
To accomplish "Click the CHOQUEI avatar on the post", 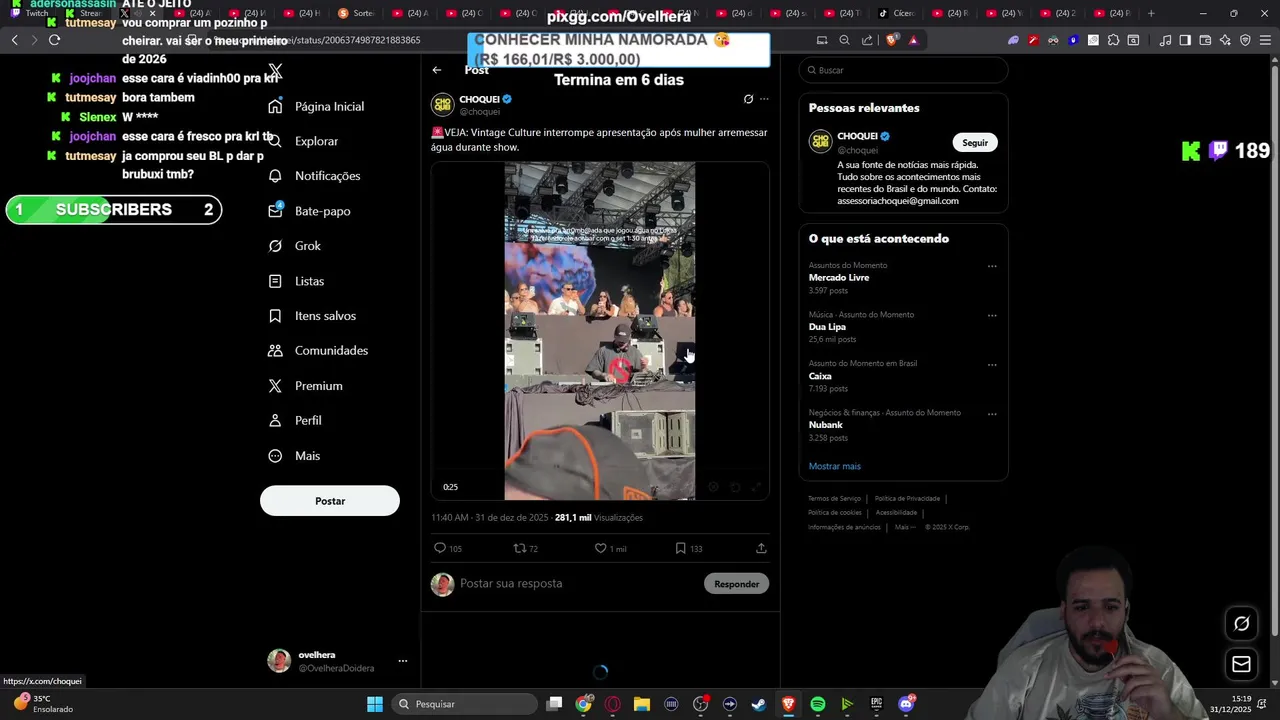I will coord(442,104).
